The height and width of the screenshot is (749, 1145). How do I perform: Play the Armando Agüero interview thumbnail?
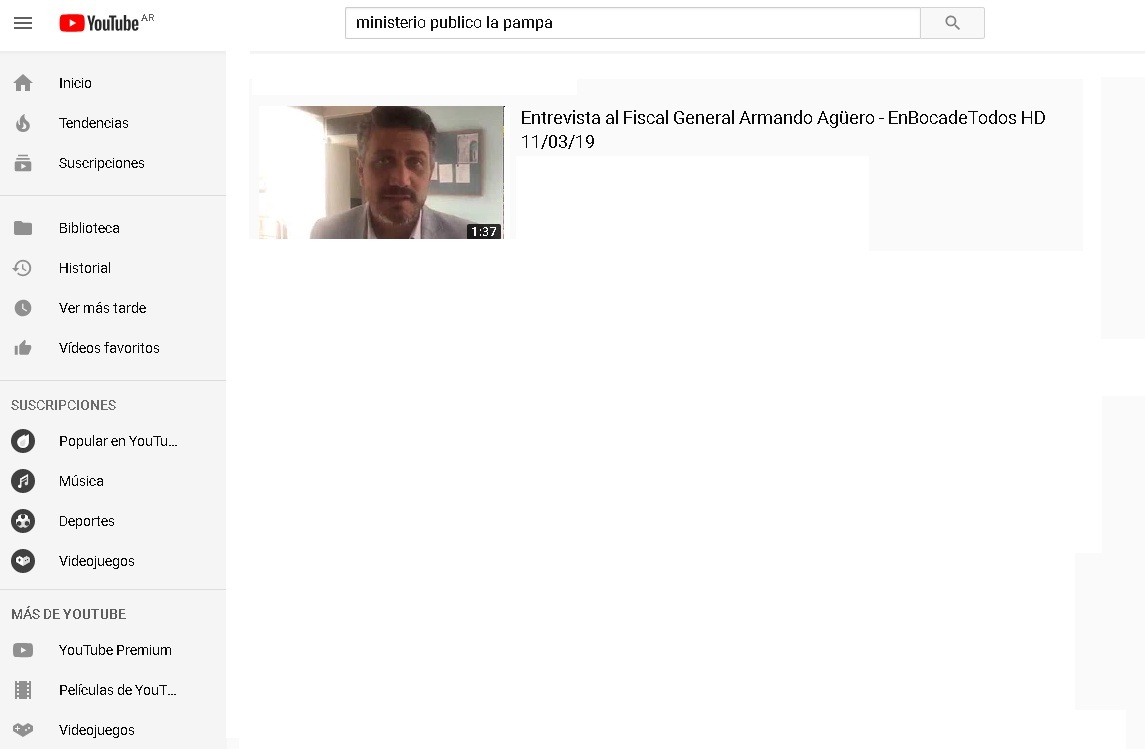[x=381, y=172]
